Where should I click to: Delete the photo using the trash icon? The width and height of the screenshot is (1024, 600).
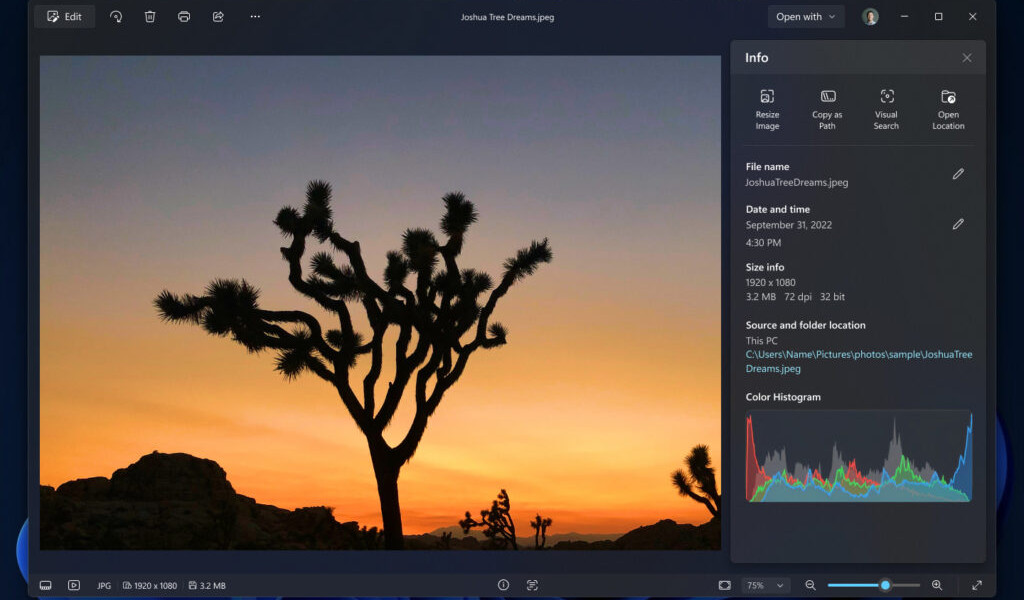coord(150,16)
